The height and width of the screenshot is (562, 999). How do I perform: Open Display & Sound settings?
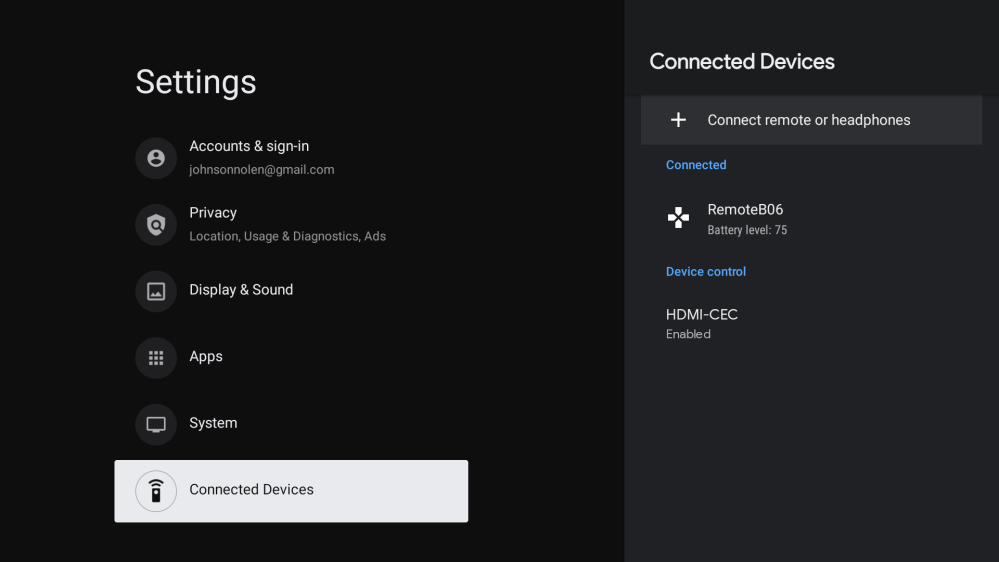241,290
